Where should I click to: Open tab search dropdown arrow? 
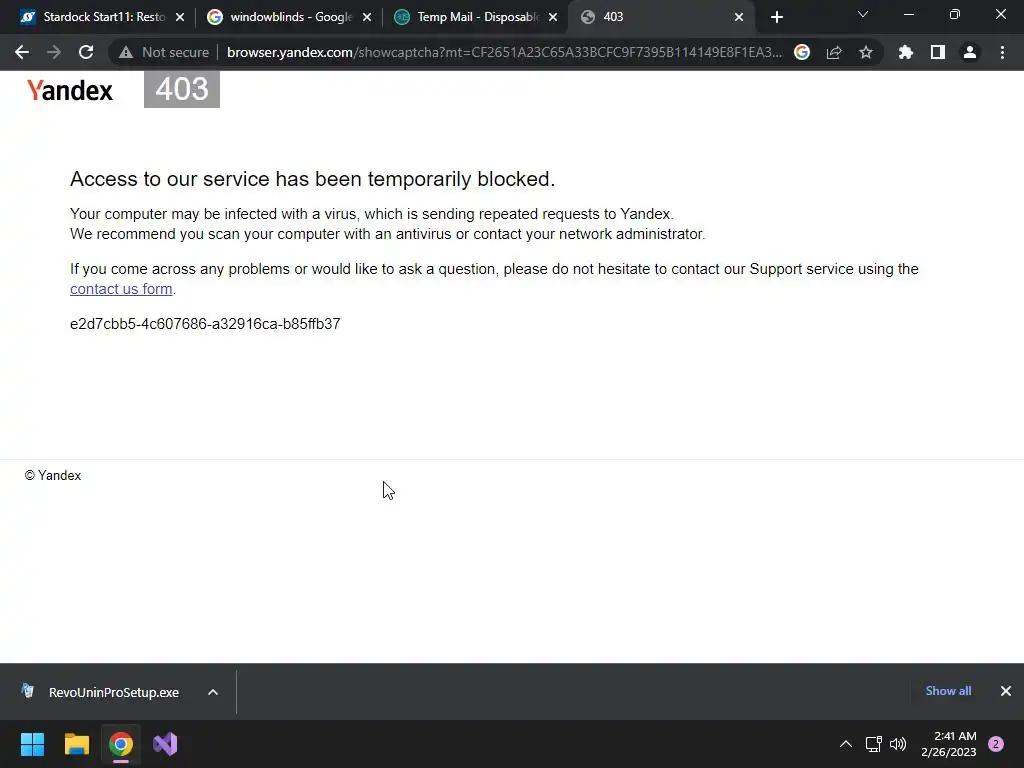(863, 14)
